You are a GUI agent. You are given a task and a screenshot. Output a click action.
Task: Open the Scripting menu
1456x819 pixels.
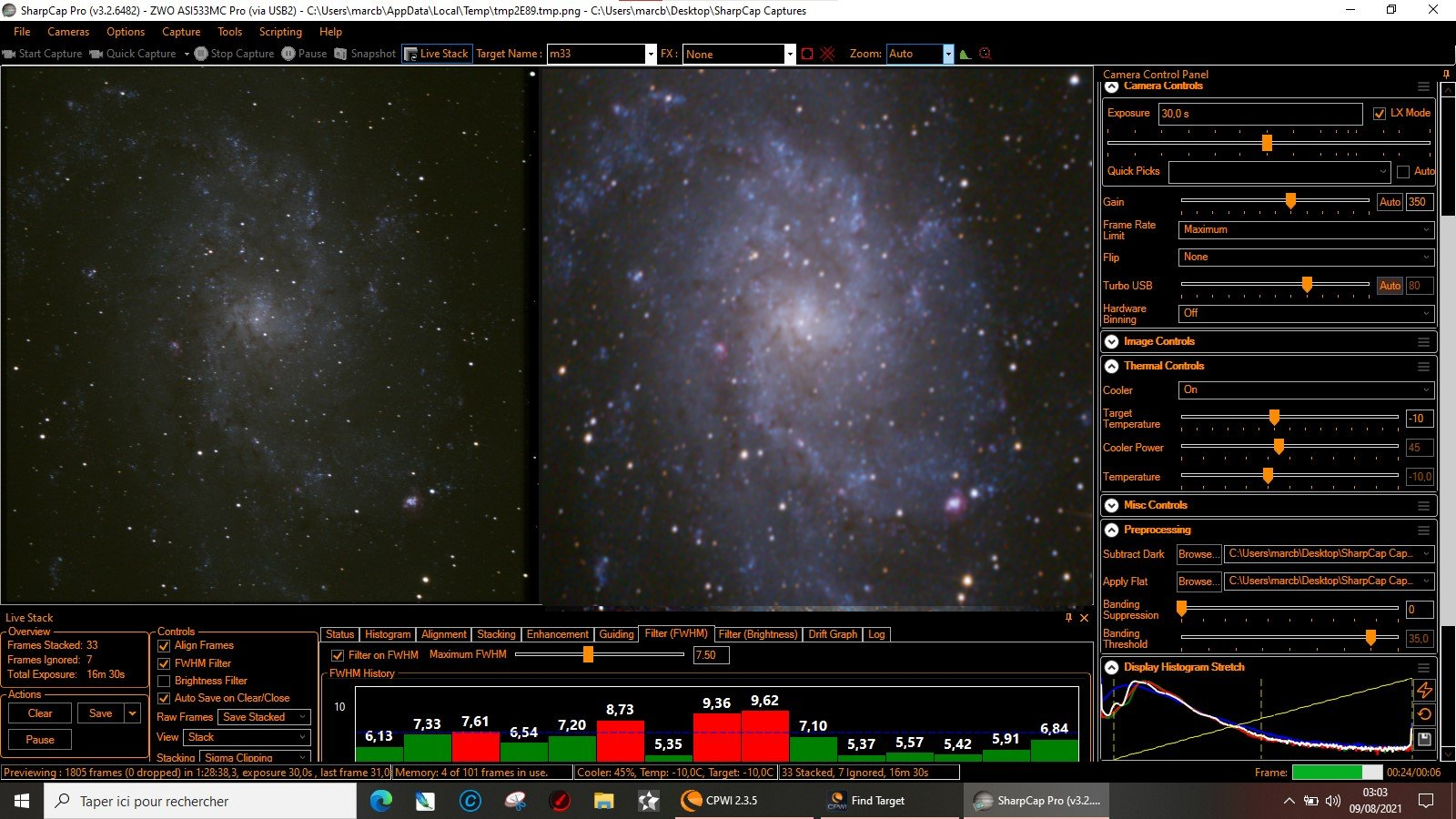[280, 32]
